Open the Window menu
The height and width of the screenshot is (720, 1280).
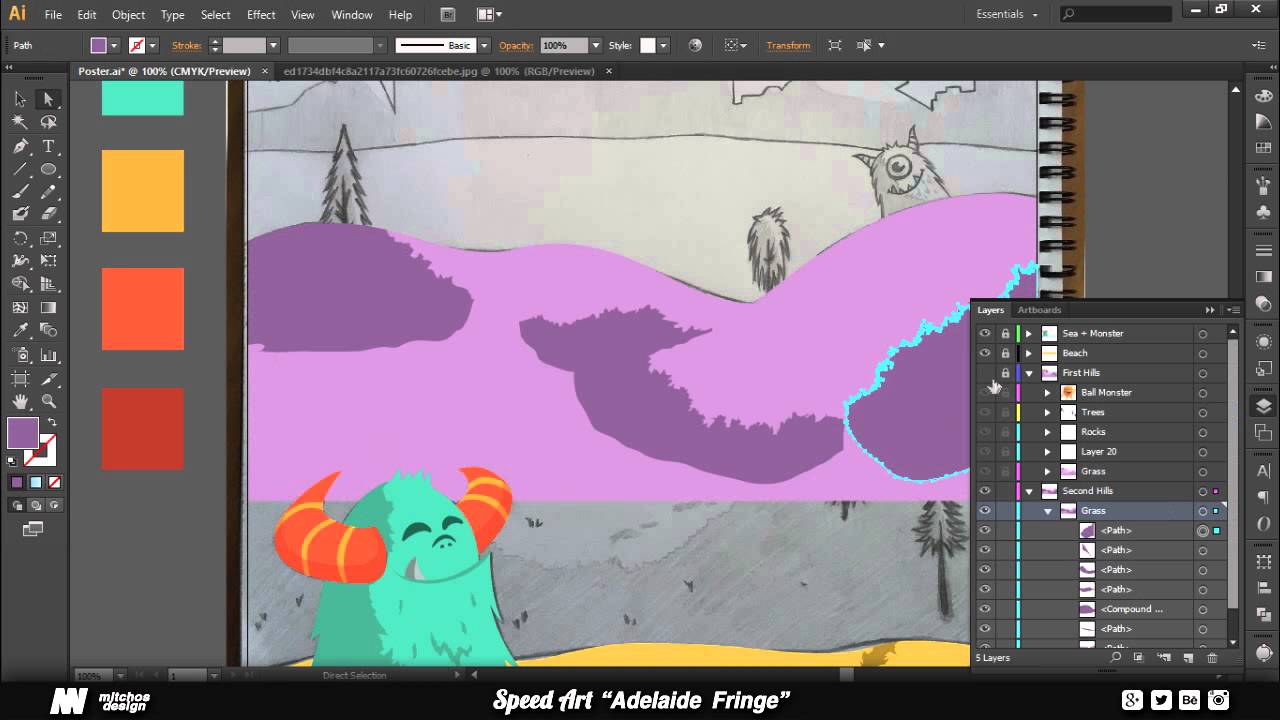pos(351,15)
